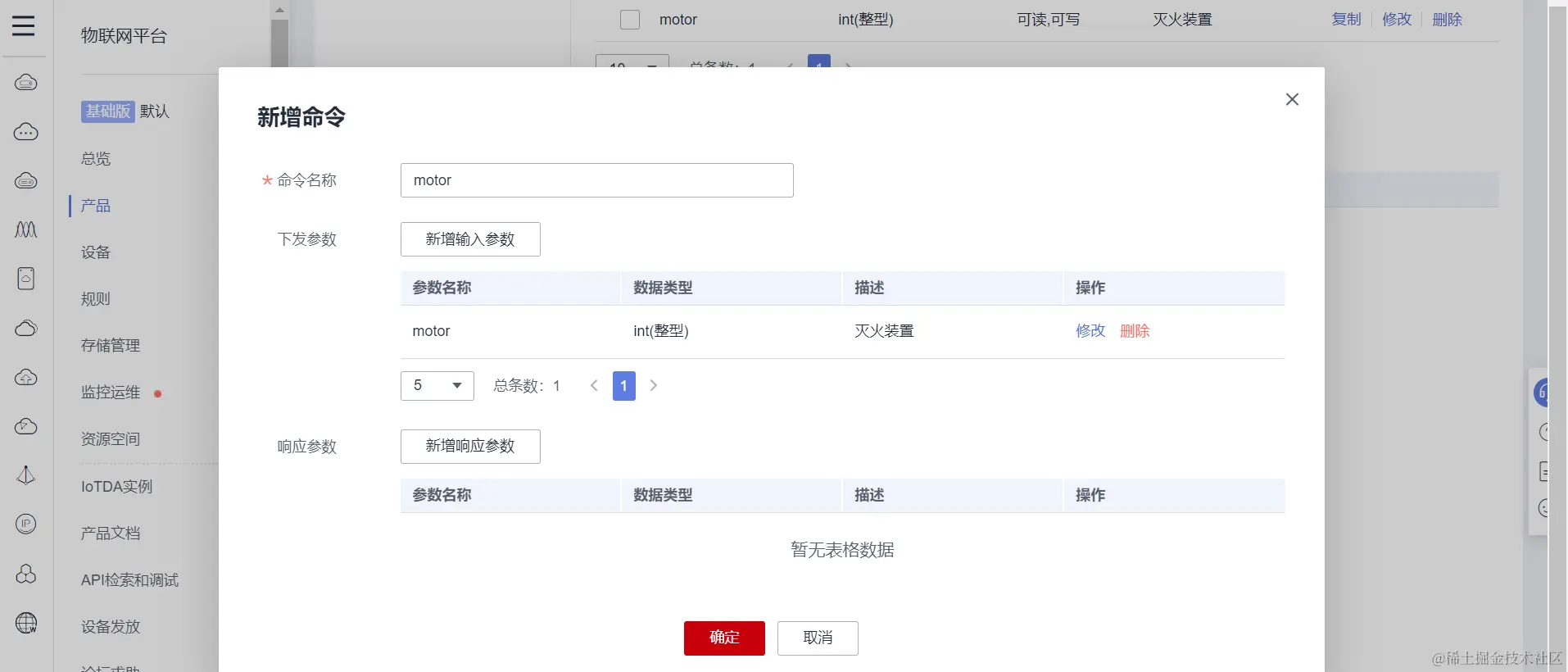Click 灭火装置 cell in dialog table
The width and height of the screenshot is (1568, 672).
tap(884, 331)
